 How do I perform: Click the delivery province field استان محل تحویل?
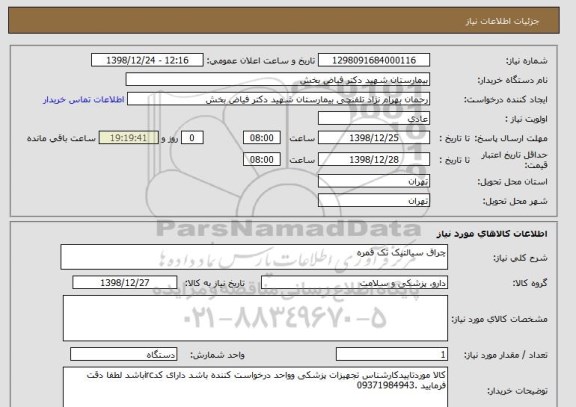click(x=374, y=181)
